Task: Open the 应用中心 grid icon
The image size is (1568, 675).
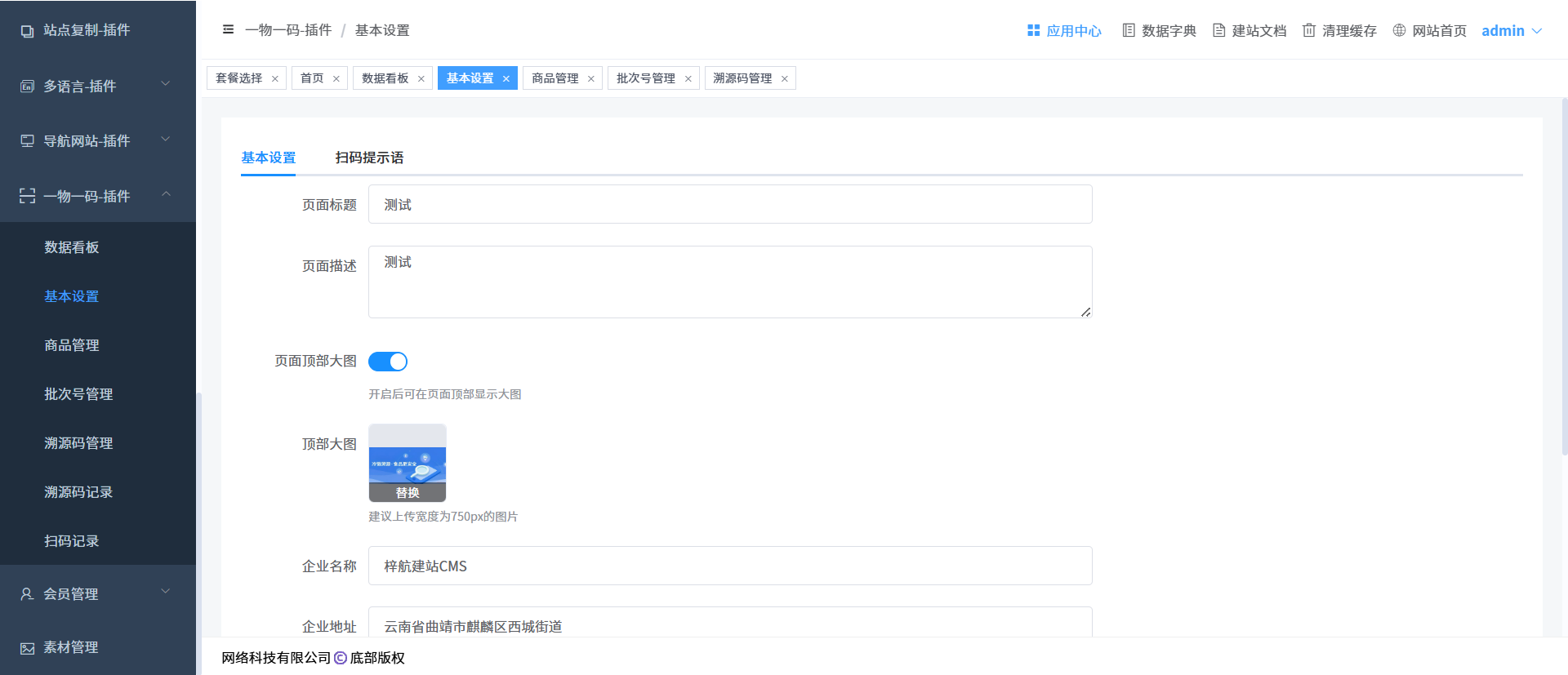Action: click(x=1033, y=30)
